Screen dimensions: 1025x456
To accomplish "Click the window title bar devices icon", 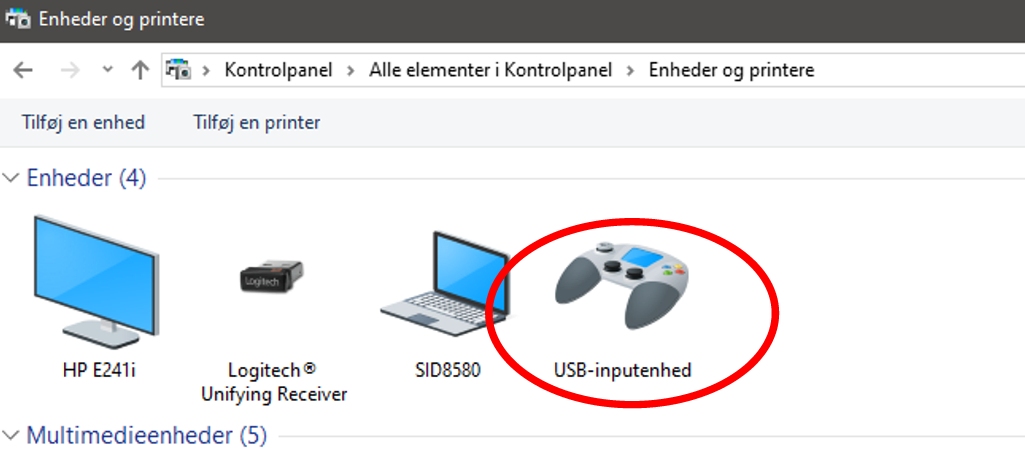I will [18, 19].
